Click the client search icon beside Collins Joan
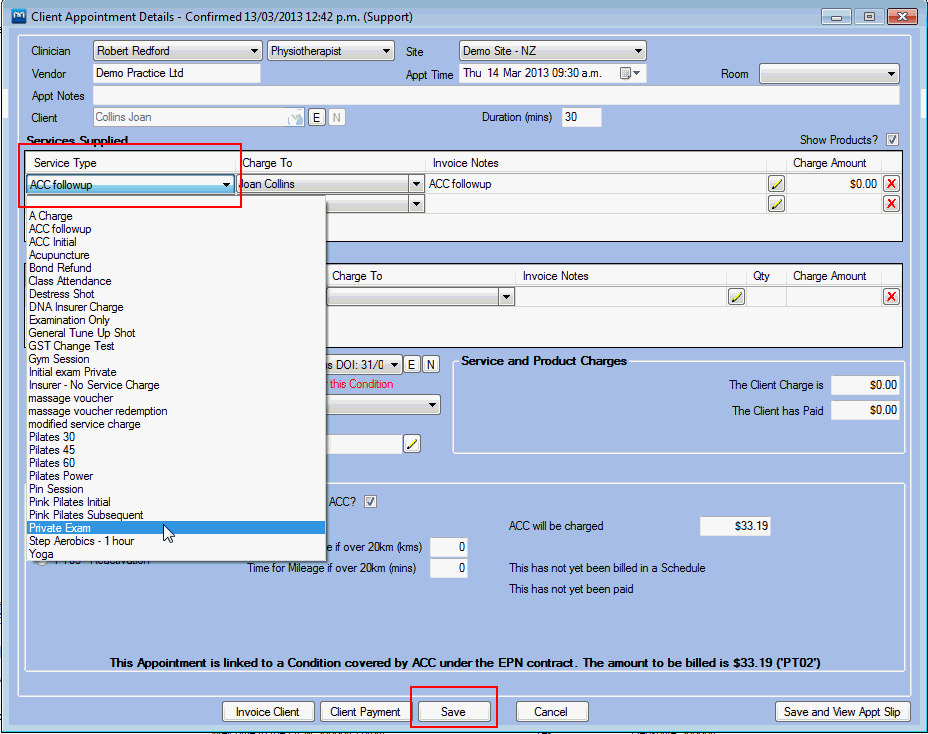The image size is (928, 734). pos(295,118)
